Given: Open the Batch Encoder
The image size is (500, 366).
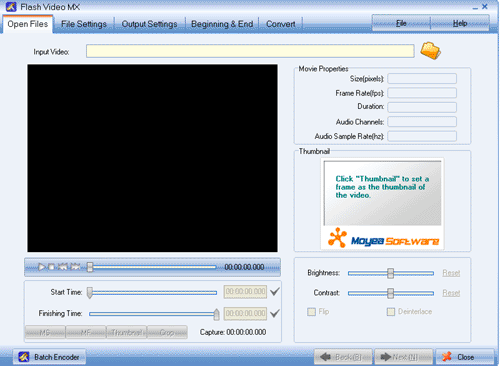Looking at the screenshot, I should (49, 357).
